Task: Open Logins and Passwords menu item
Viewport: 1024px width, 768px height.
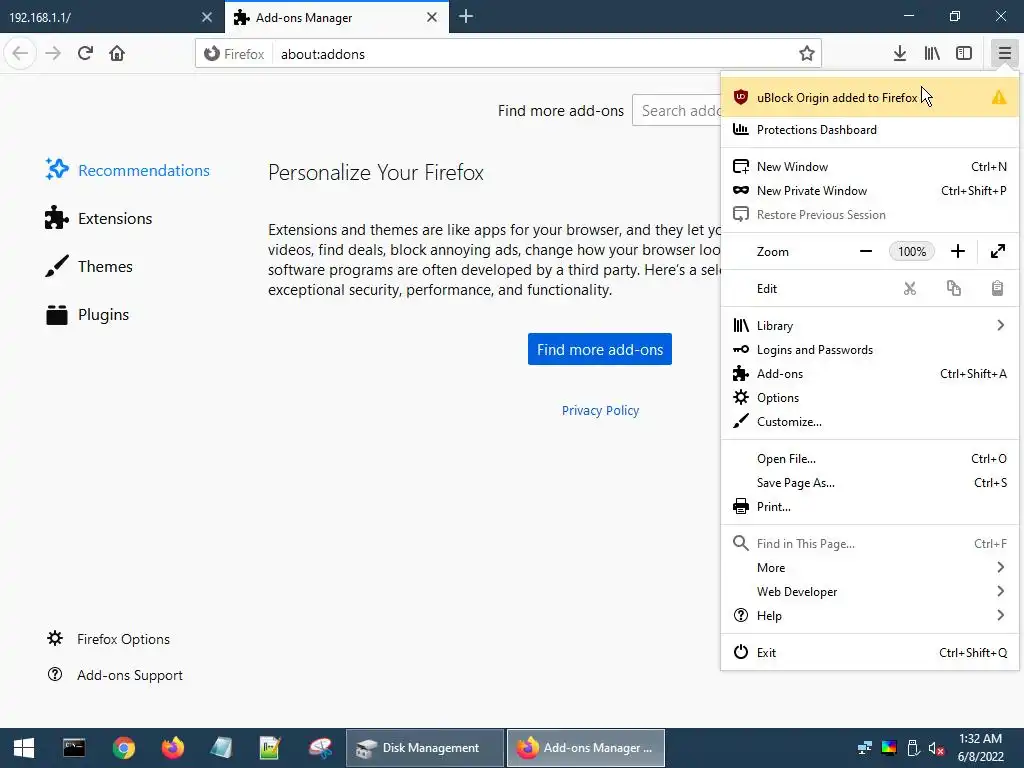Action: pyautogui.click(x=870, y=349)
